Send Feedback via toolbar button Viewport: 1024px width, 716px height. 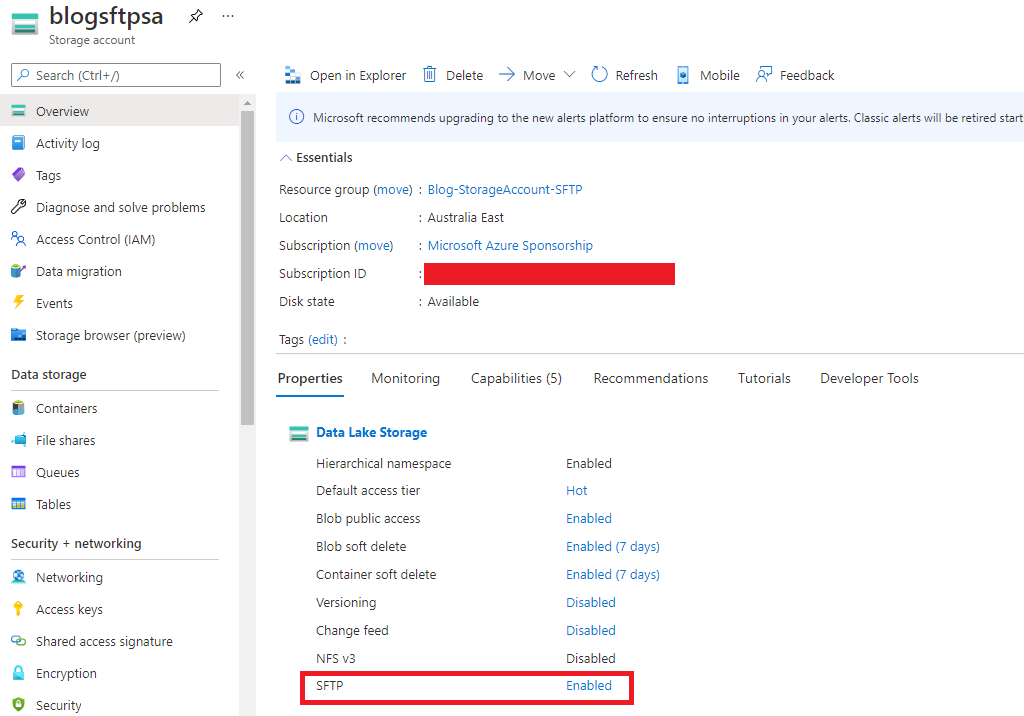tap(795, 75)
